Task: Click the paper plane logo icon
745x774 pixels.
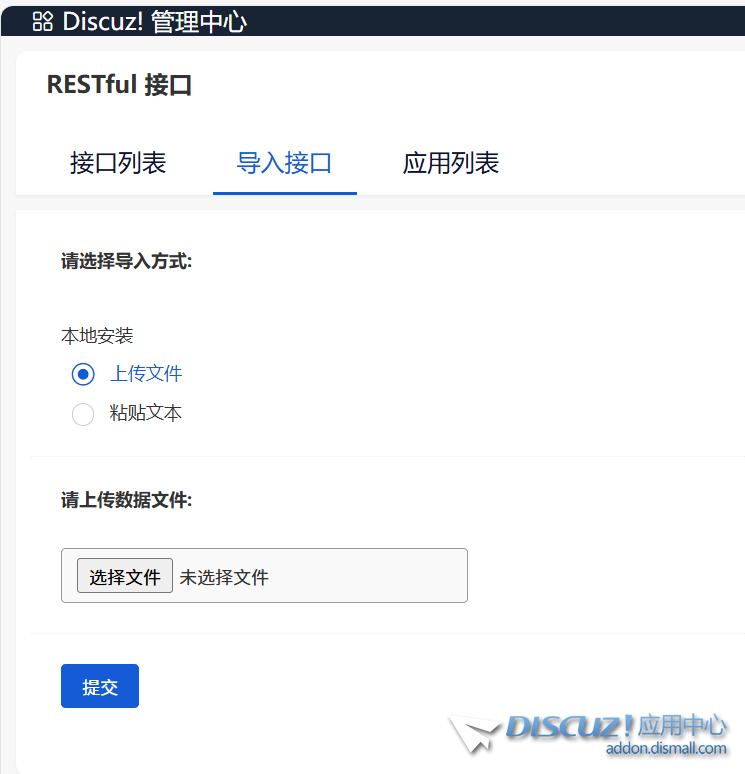Action: click(474, 733)
